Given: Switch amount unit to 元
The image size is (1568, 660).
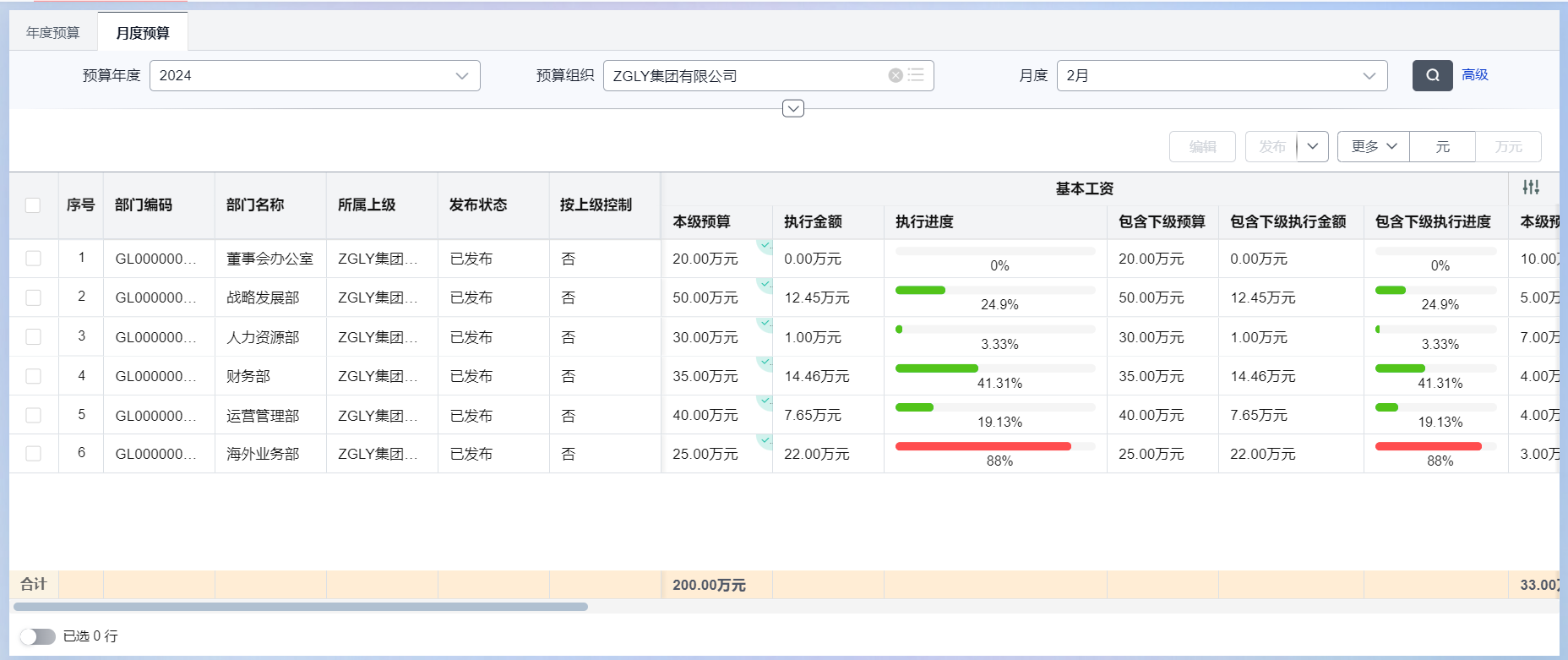Looking at the screenshot, I should tap(1442, 146).
